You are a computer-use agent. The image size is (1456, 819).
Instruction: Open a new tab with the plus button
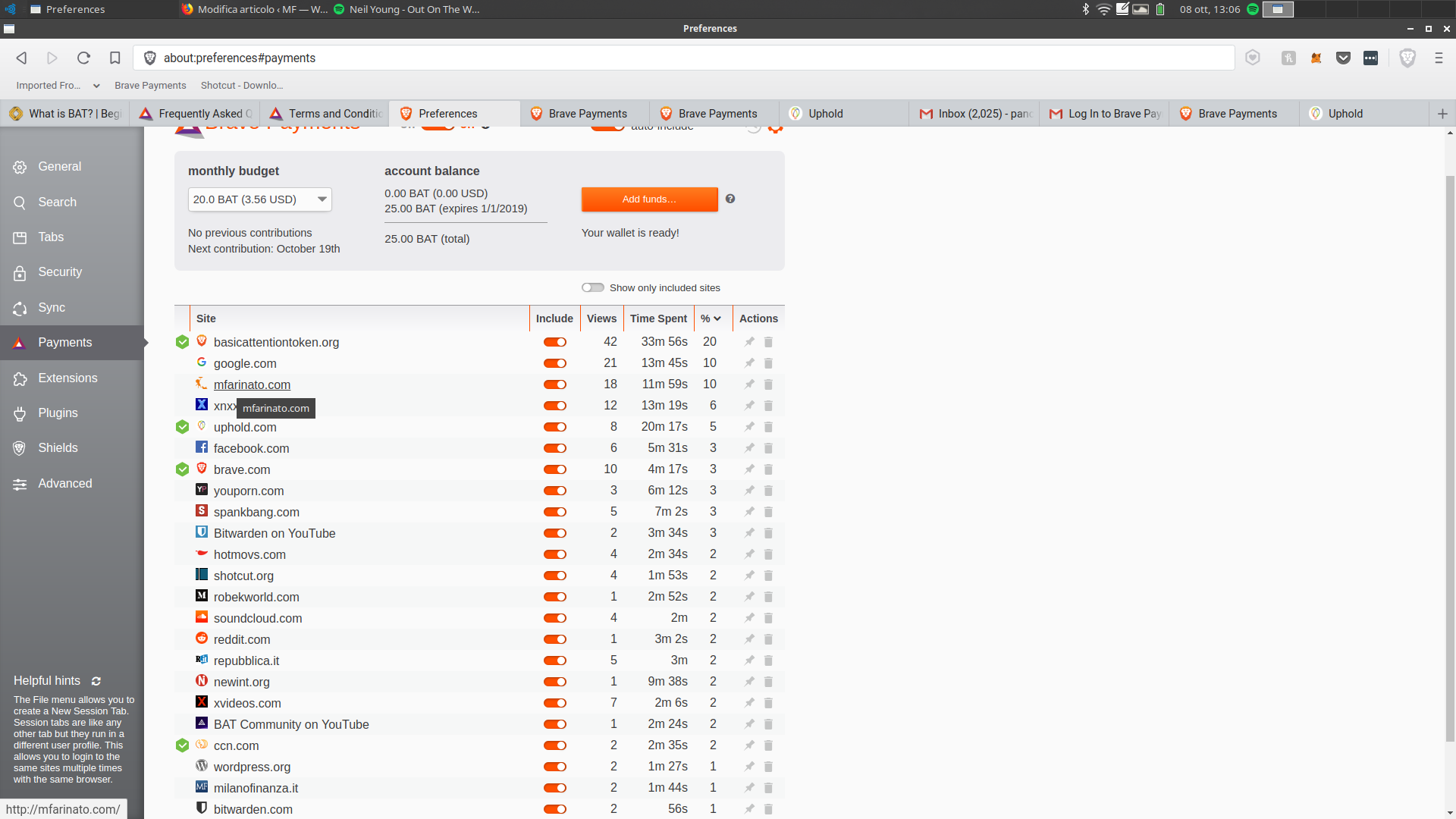click(x=1442, y=114)
